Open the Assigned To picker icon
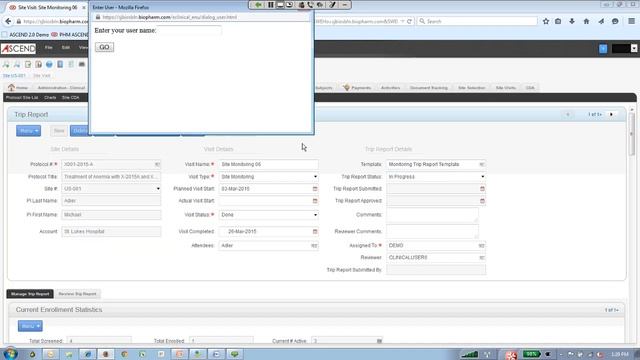This screenshot has height=360, width=640. click(482, 246)
